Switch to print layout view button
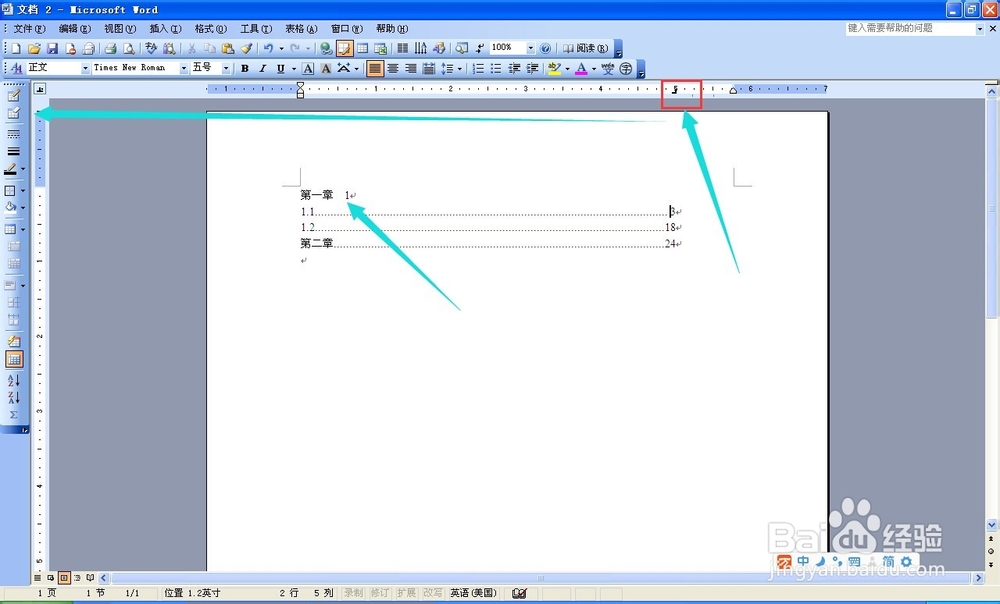Screen dimensions: 1000x604 (x=64, y=578)
